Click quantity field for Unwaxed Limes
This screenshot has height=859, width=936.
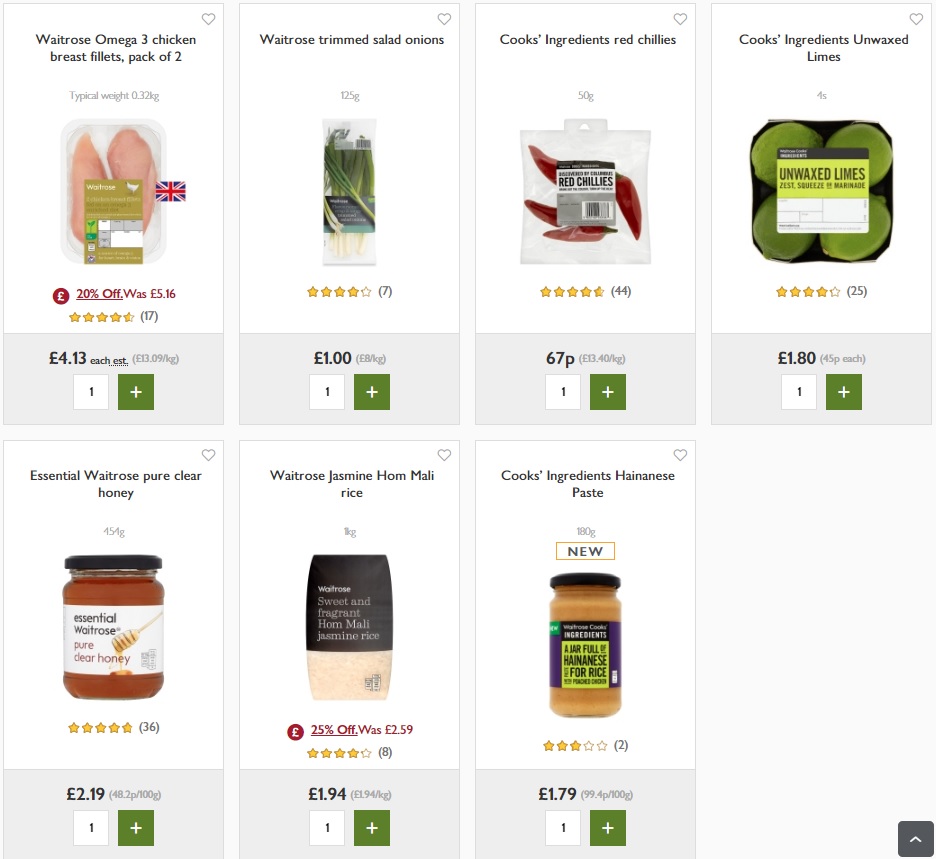pos(799,392)
